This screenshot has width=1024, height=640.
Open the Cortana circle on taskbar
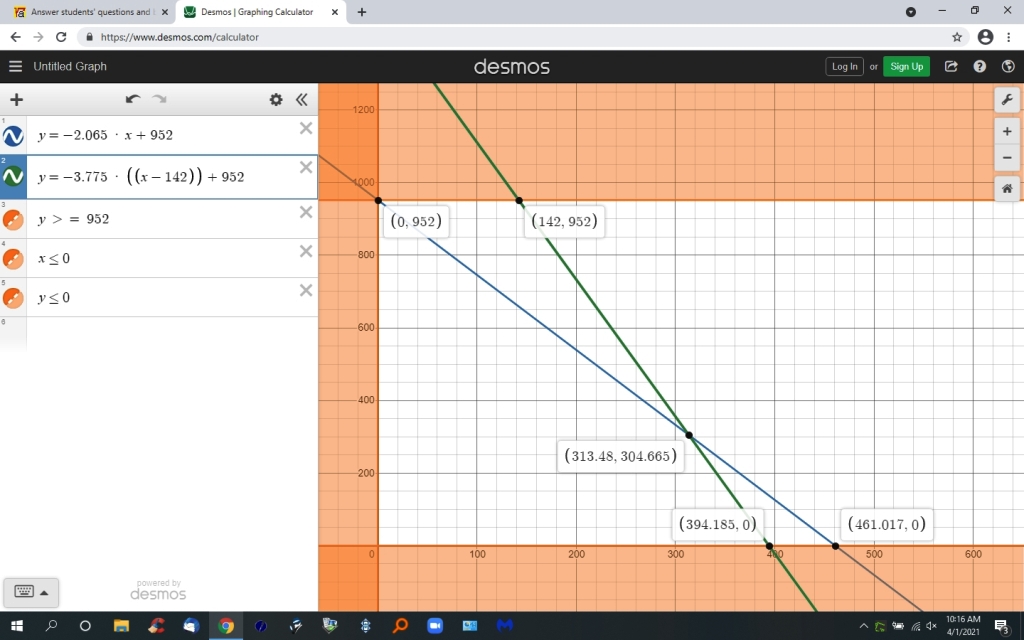pyautogui.click(x=85, y=626)
